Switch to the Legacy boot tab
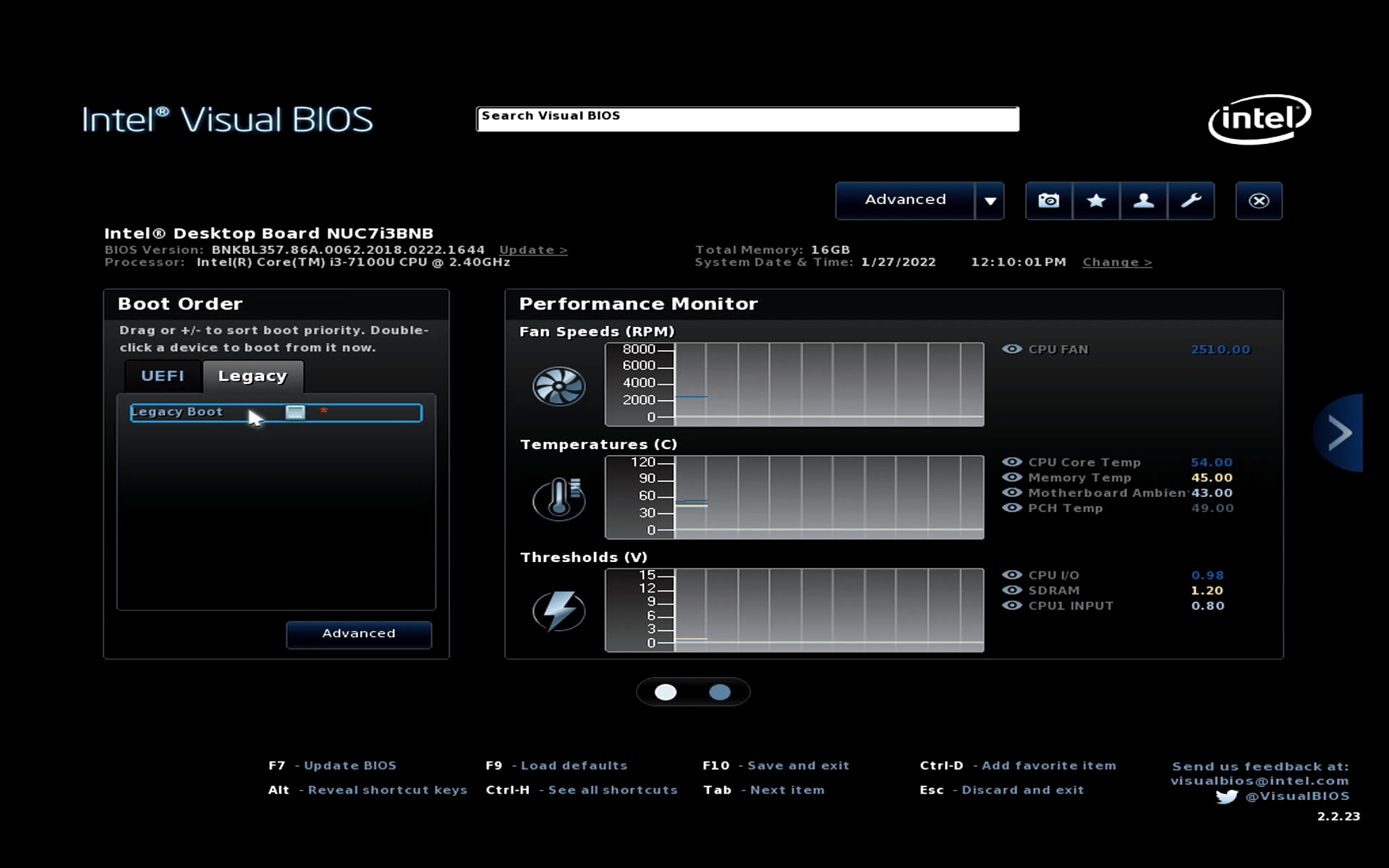Screen dimensions: 1389x868 pyautogui.click(x=252, y=376)
